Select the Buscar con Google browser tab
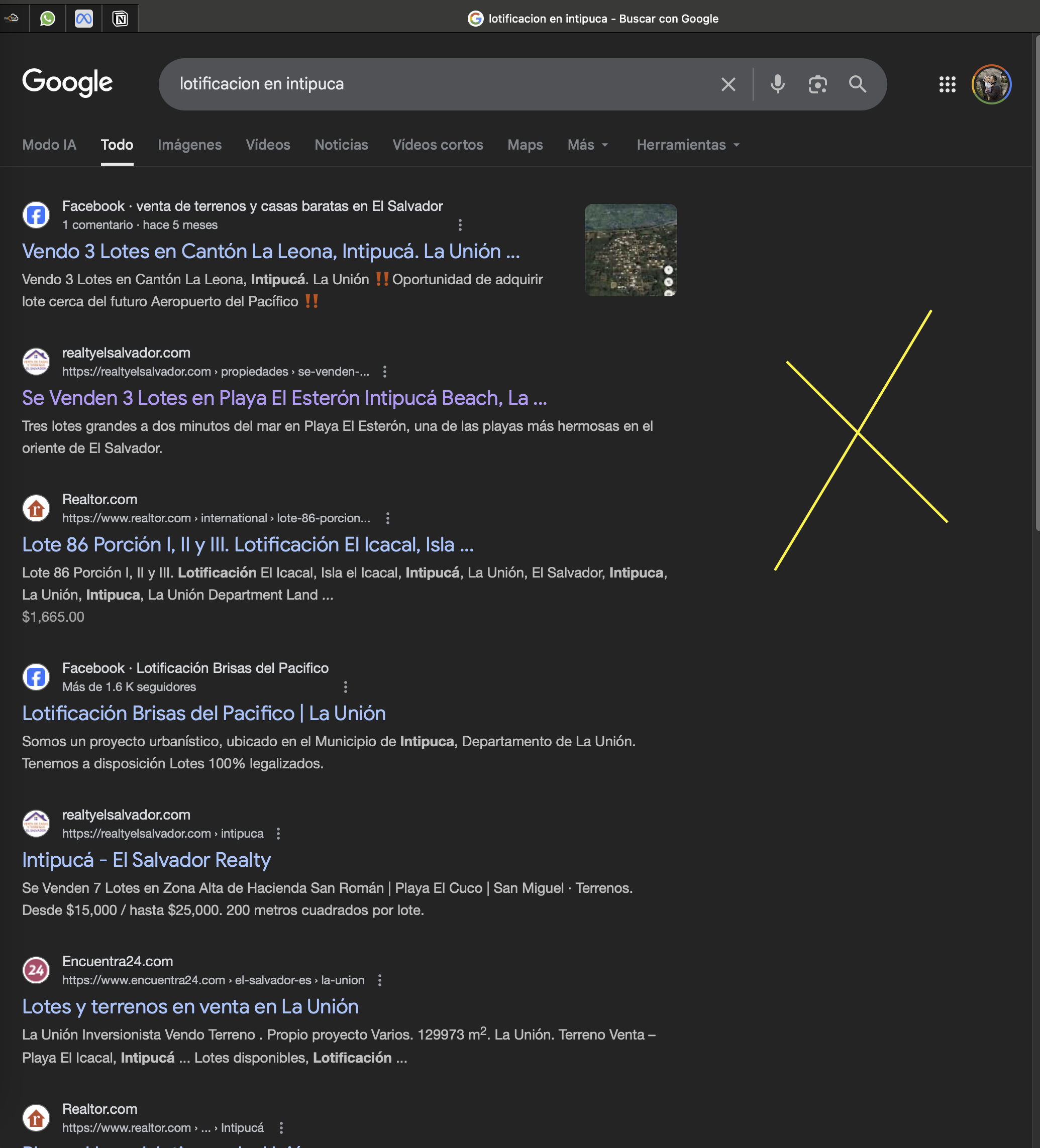 (593, 18)
